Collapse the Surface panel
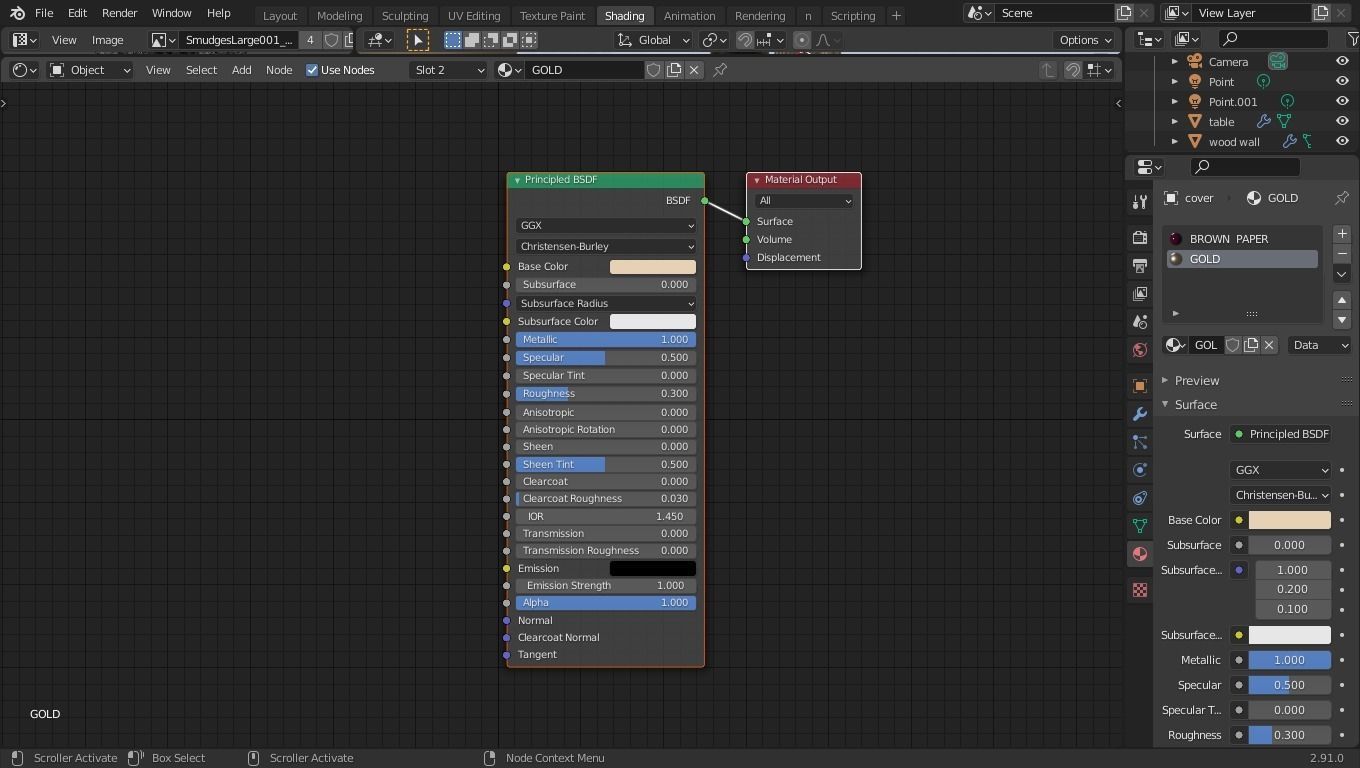Image resolution: width=1360 pixels, height=768 pixels. (x=1195, y=405)
